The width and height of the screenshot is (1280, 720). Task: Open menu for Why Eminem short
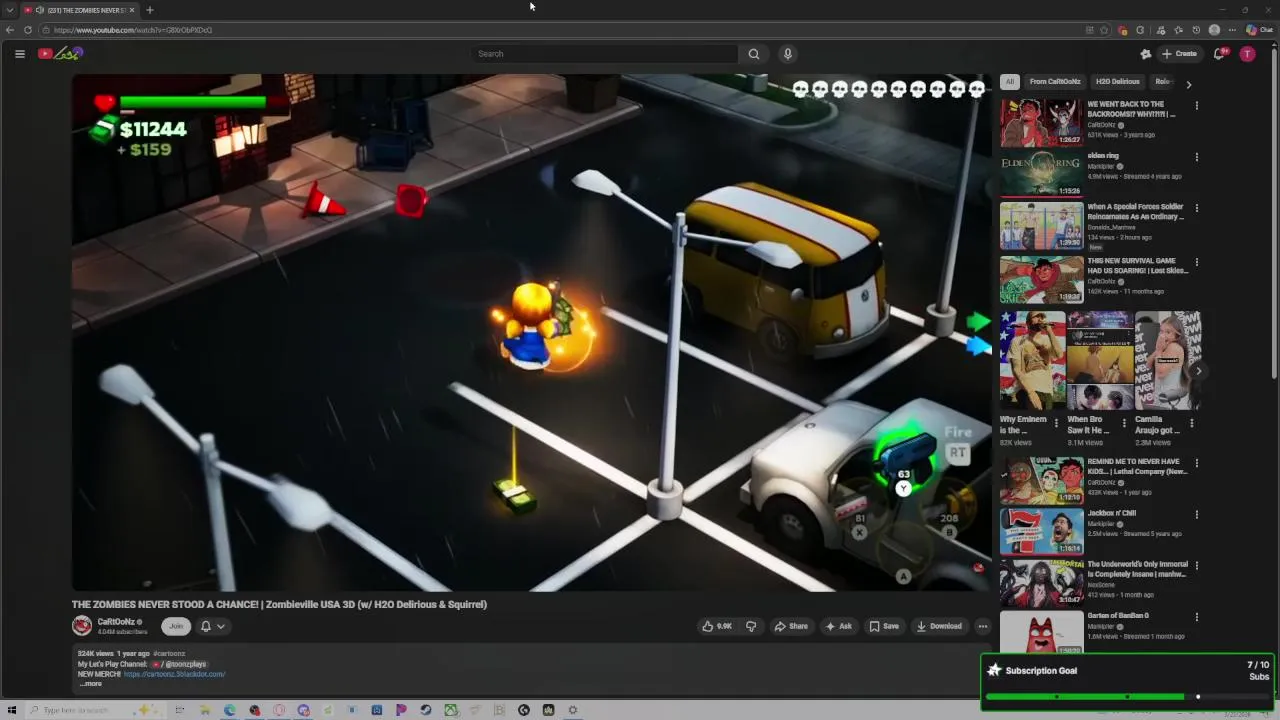[x=1057, y=423]
